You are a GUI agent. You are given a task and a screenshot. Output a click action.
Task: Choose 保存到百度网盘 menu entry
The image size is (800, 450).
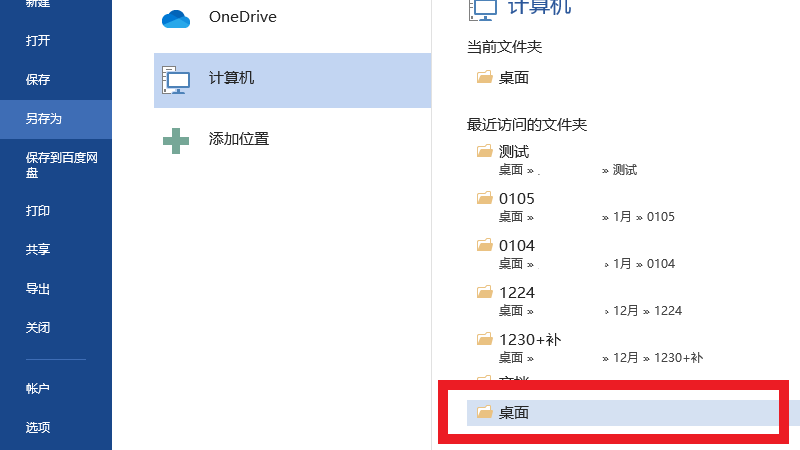coord(54,165)
